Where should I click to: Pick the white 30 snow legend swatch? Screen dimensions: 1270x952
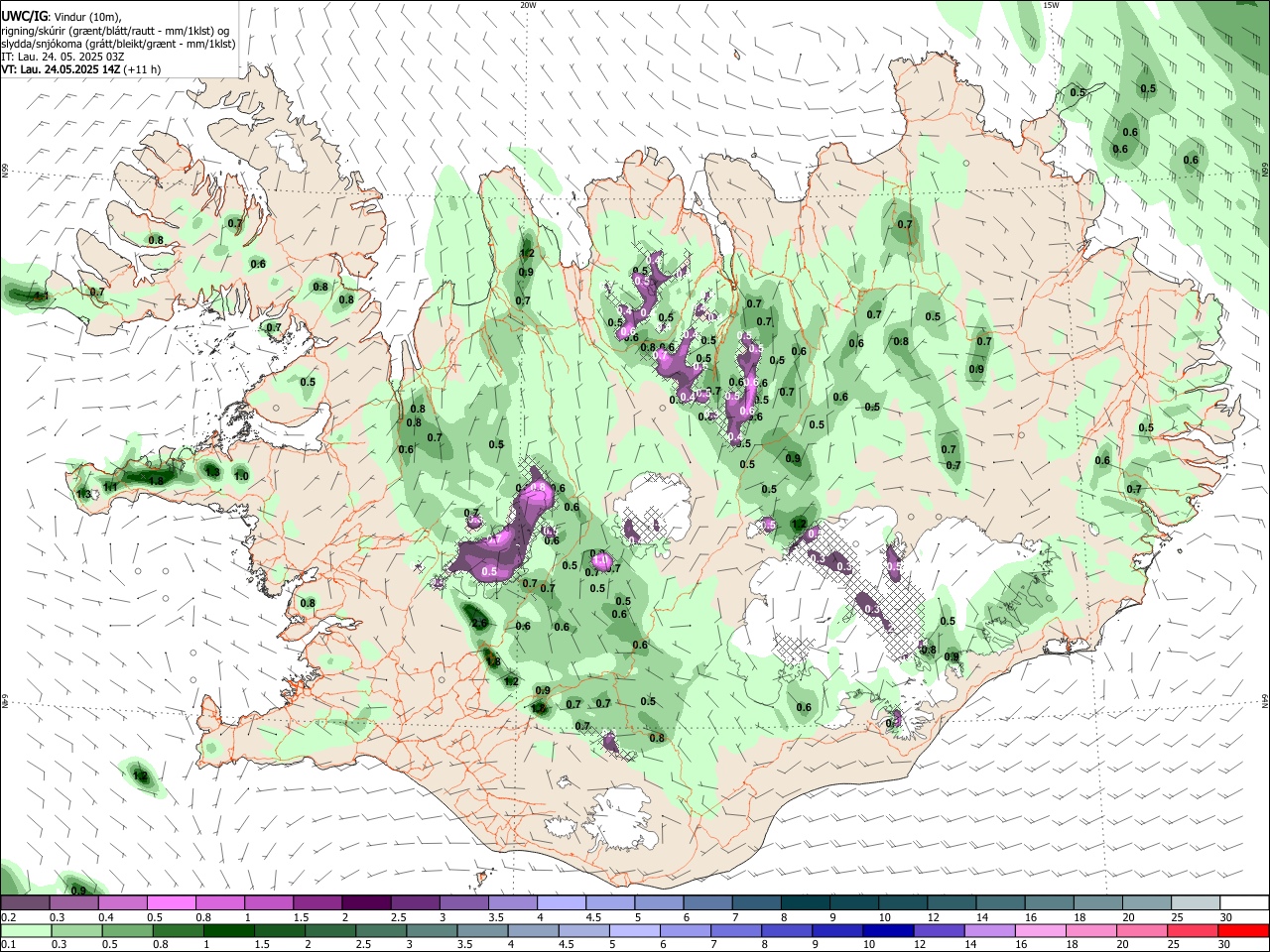coord(1245,902)
